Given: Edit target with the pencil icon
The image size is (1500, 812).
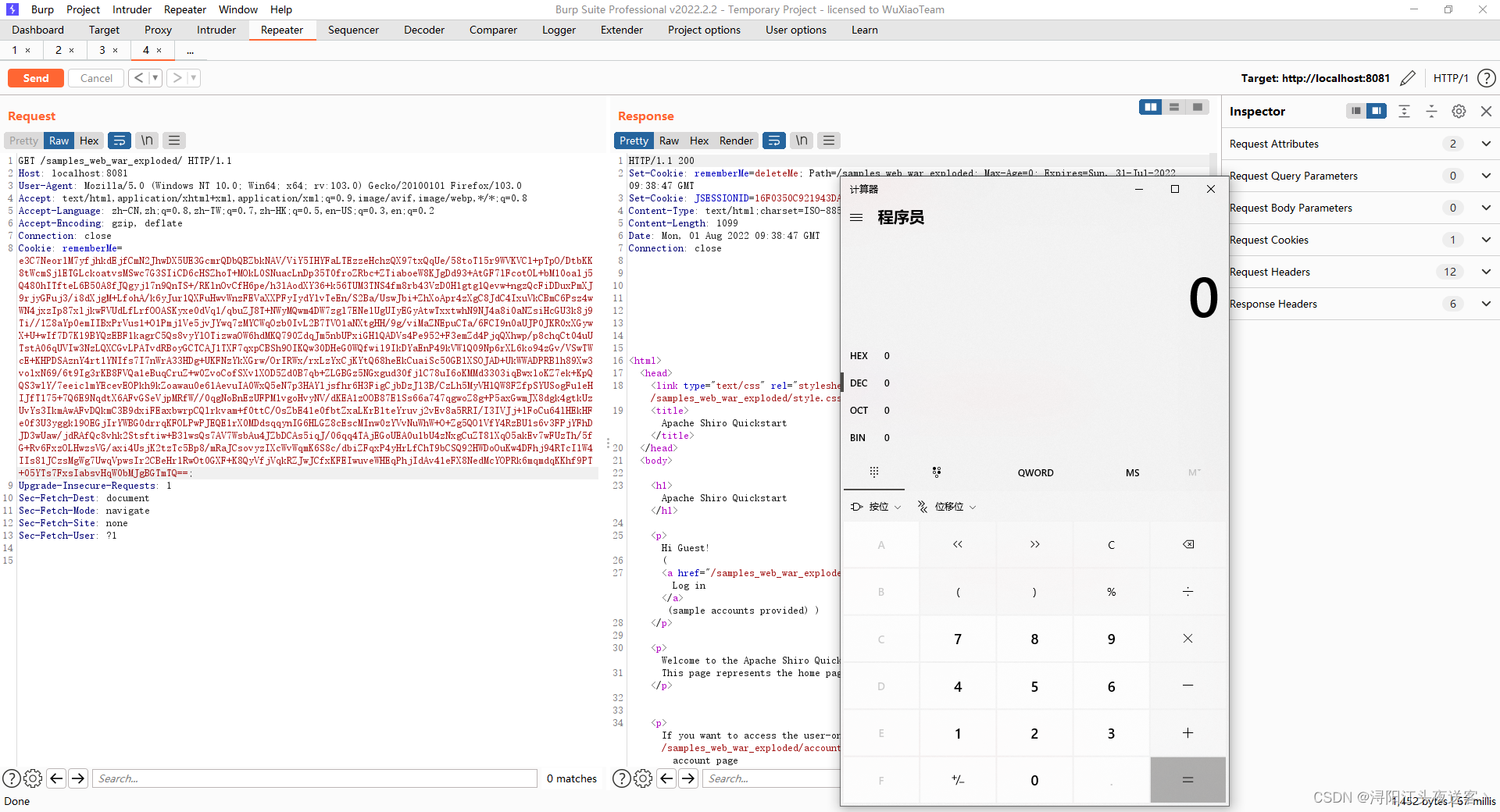Looking at the screenshot, I should [x=1408, y=78].
